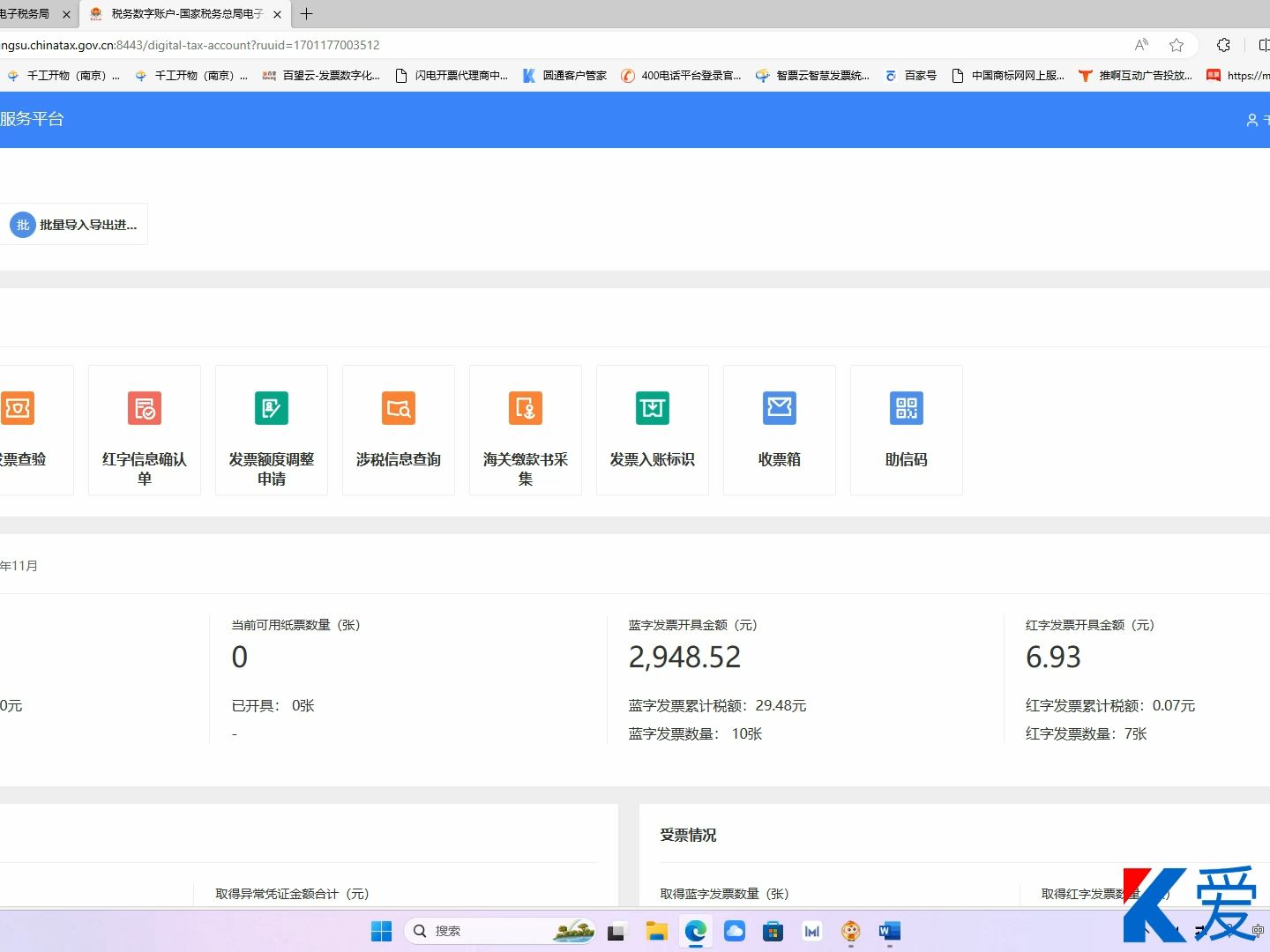Click the read aloud icon in address bar
This screenshot has height=952, width=1270.
(1141, 45)
